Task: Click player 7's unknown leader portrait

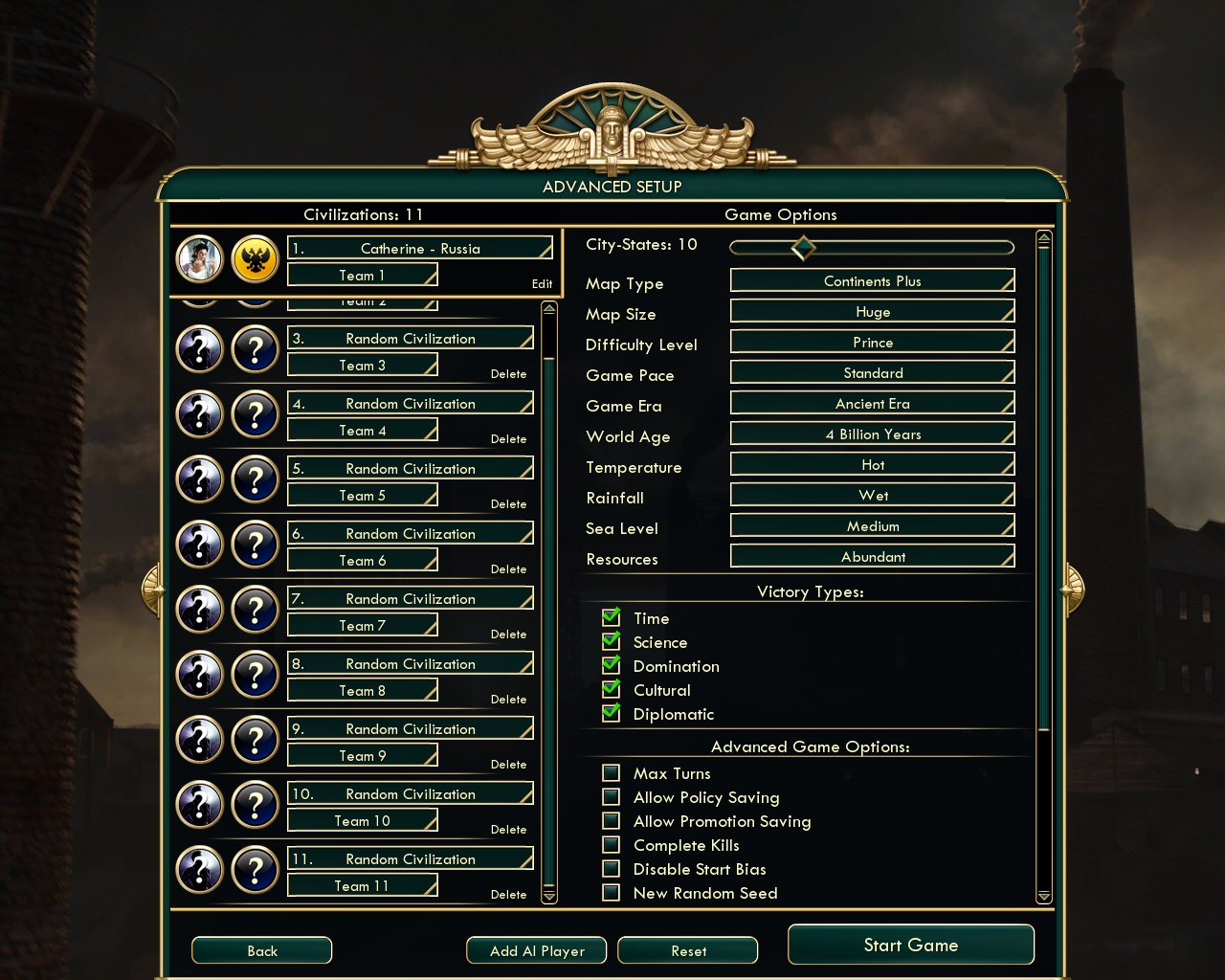Action: pos(200,611)
